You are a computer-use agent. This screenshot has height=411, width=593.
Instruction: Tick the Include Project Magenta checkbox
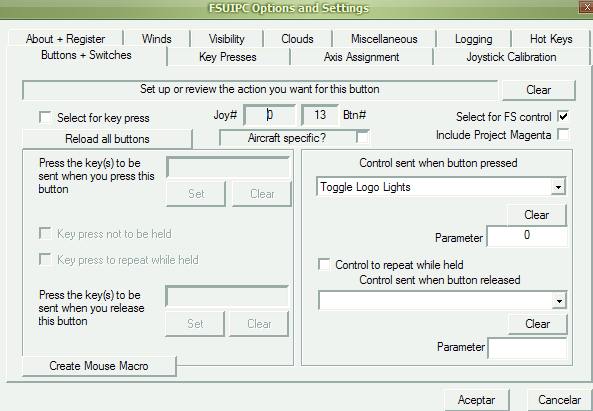[563, 134]
